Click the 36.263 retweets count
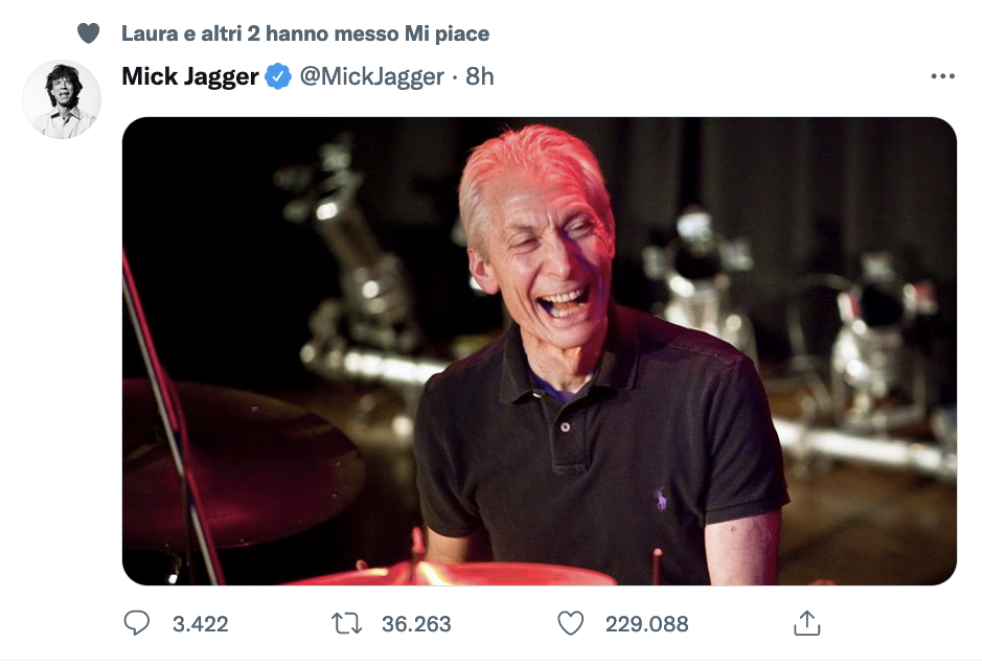982x667 pixels. click(416, 624)
